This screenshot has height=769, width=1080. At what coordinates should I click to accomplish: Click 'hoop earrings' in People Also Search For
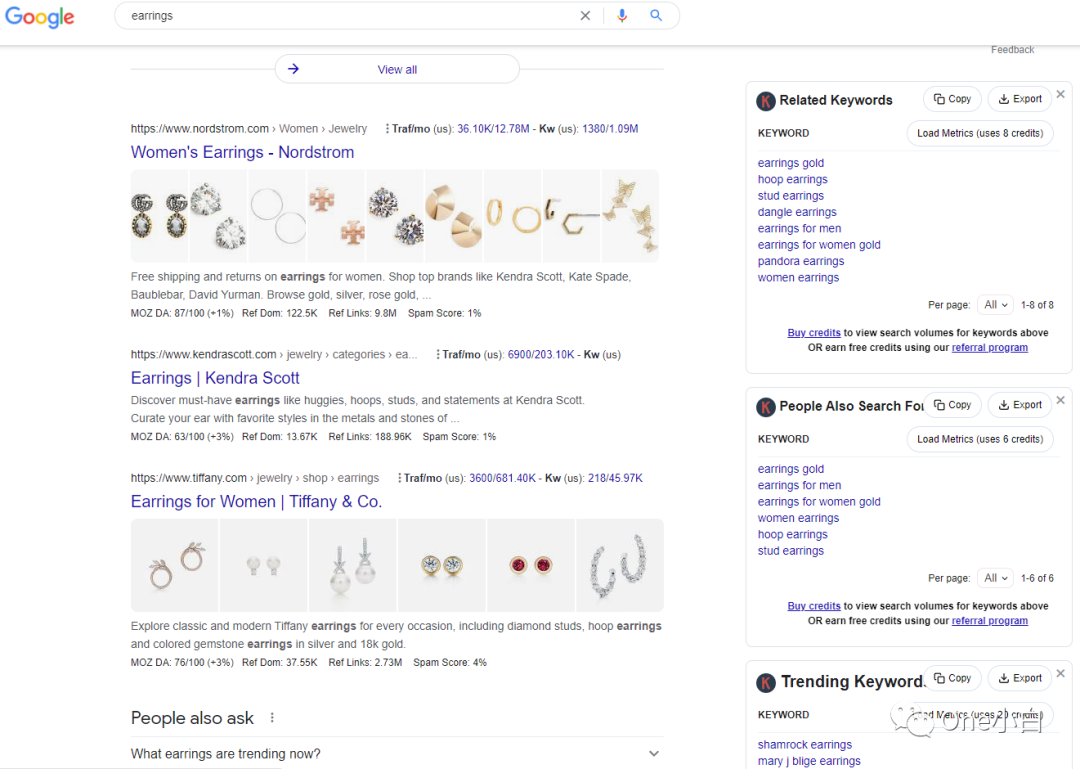793,534
